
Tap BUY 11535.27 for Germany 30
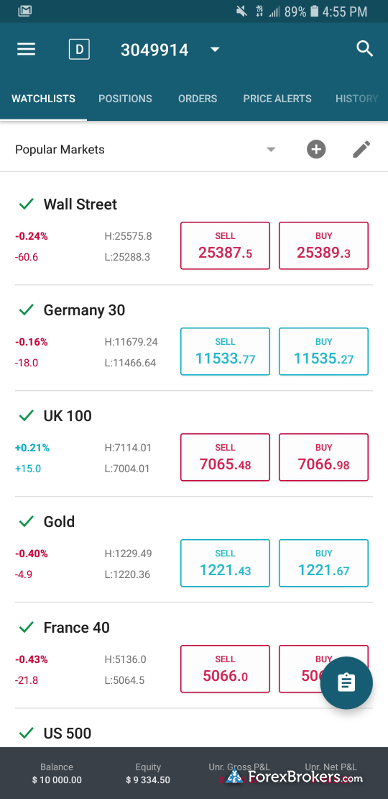pyautogui.click(x=324, y=352)
